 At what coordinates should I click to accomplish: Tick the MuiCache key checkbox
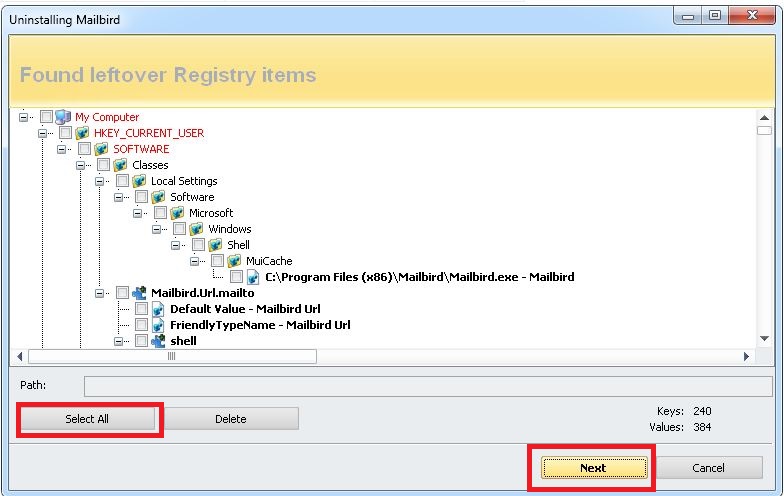coord(217,260)
